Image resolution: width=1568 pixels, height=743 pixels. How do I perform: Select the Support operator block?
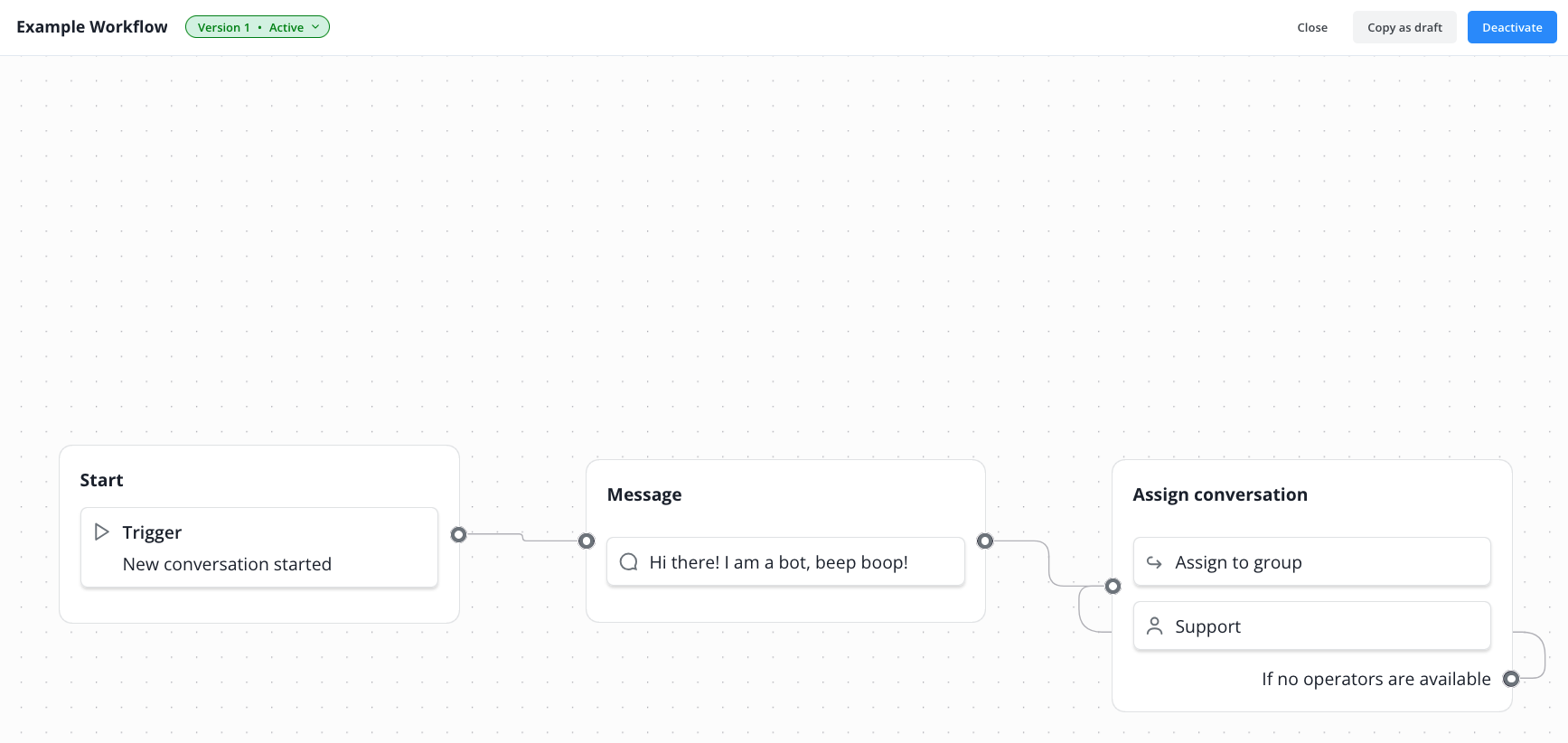pos(1311,626)
